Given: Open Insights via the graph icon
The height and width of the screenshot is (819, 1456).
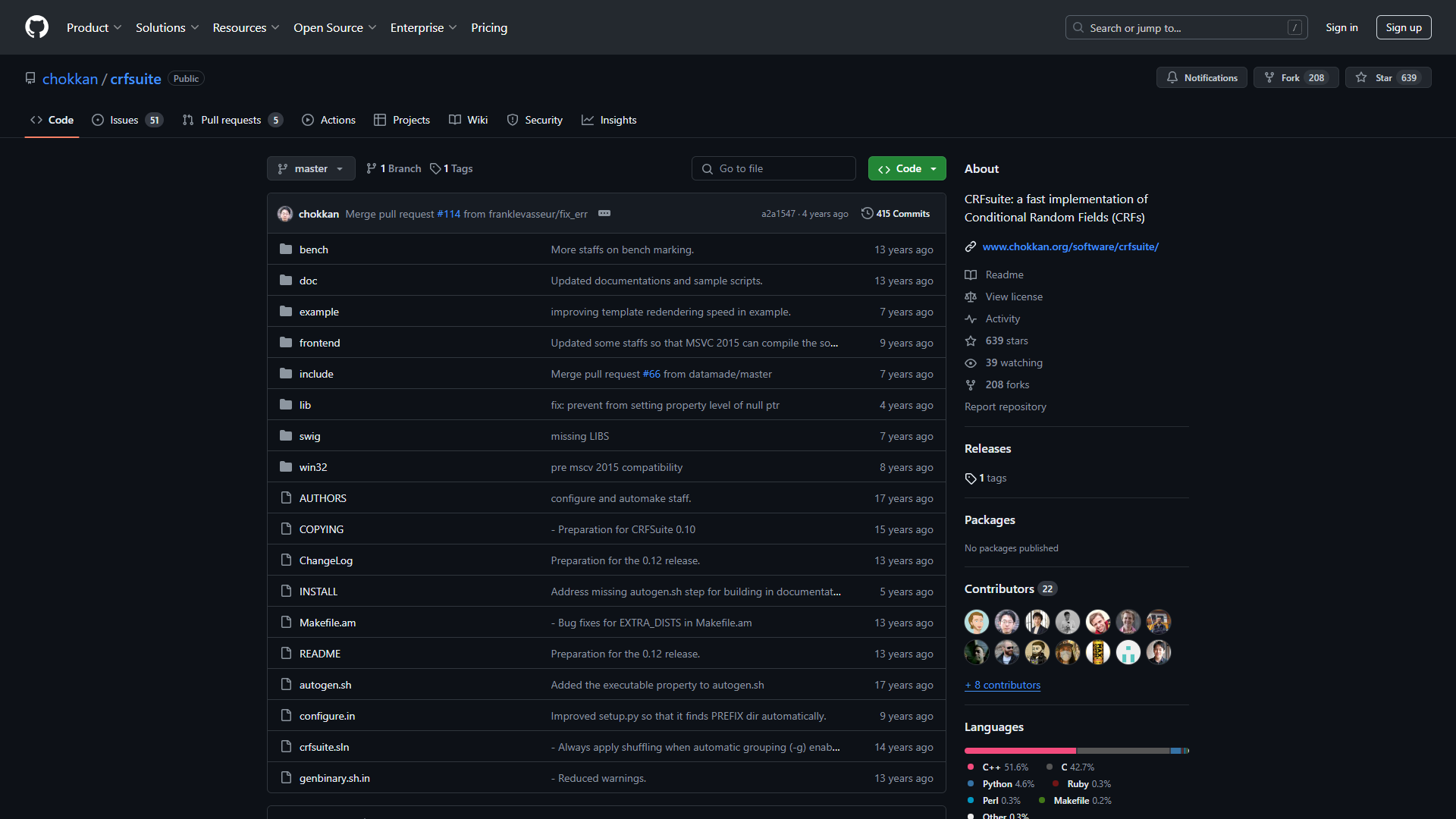Looking at the screenshot, I should (588, 120).
